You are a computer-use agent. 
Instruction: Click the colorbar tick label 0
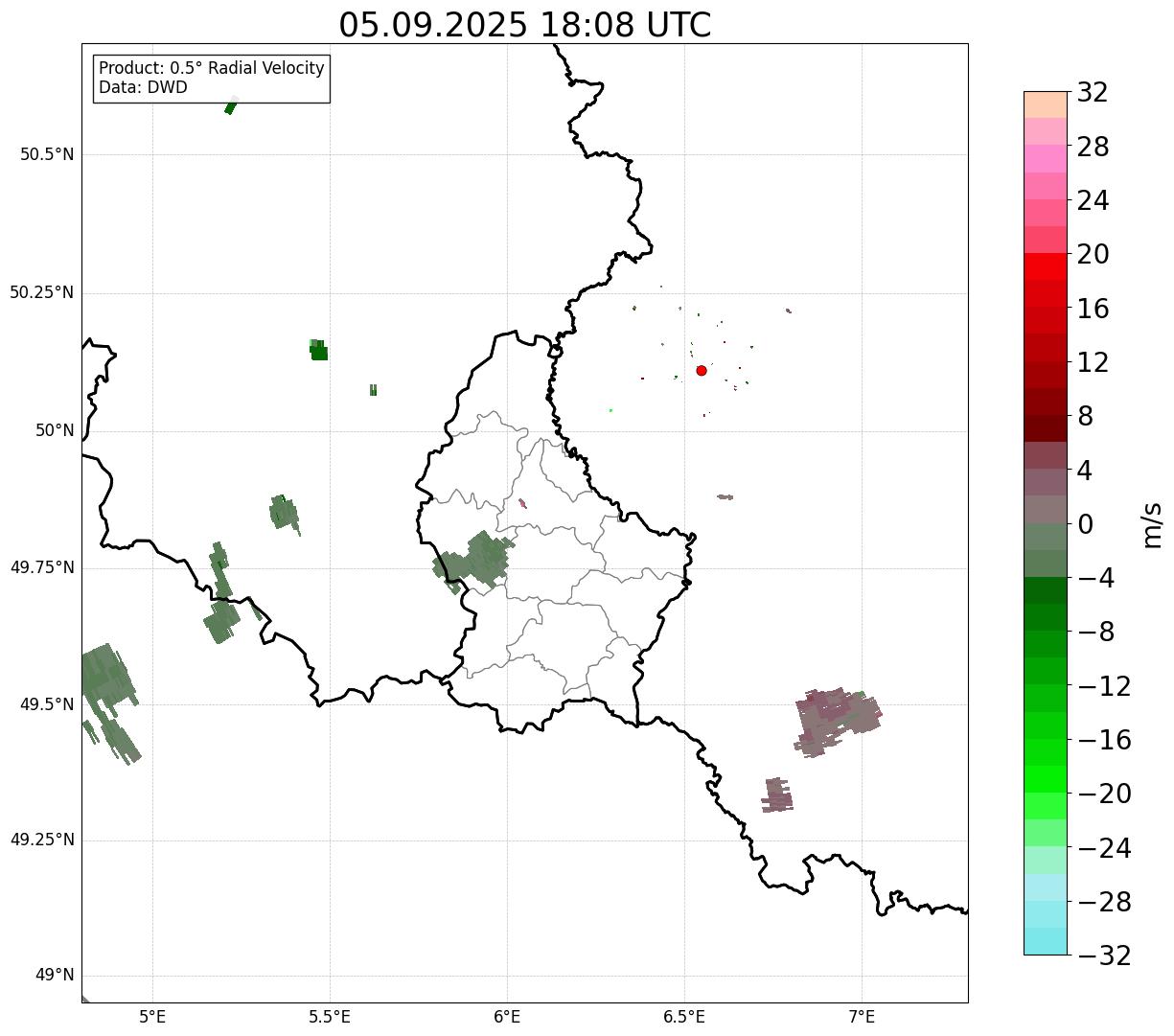point(1085,524)
